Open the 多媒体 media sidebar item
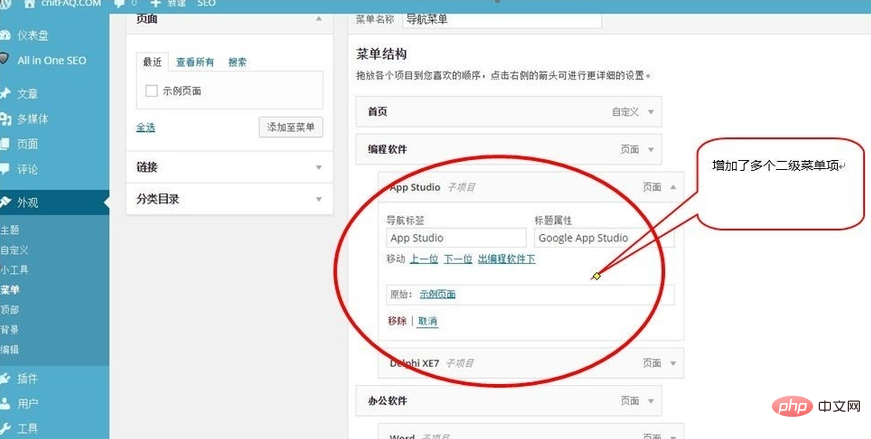This screenshot has height=439, width=871. [32, 119]
